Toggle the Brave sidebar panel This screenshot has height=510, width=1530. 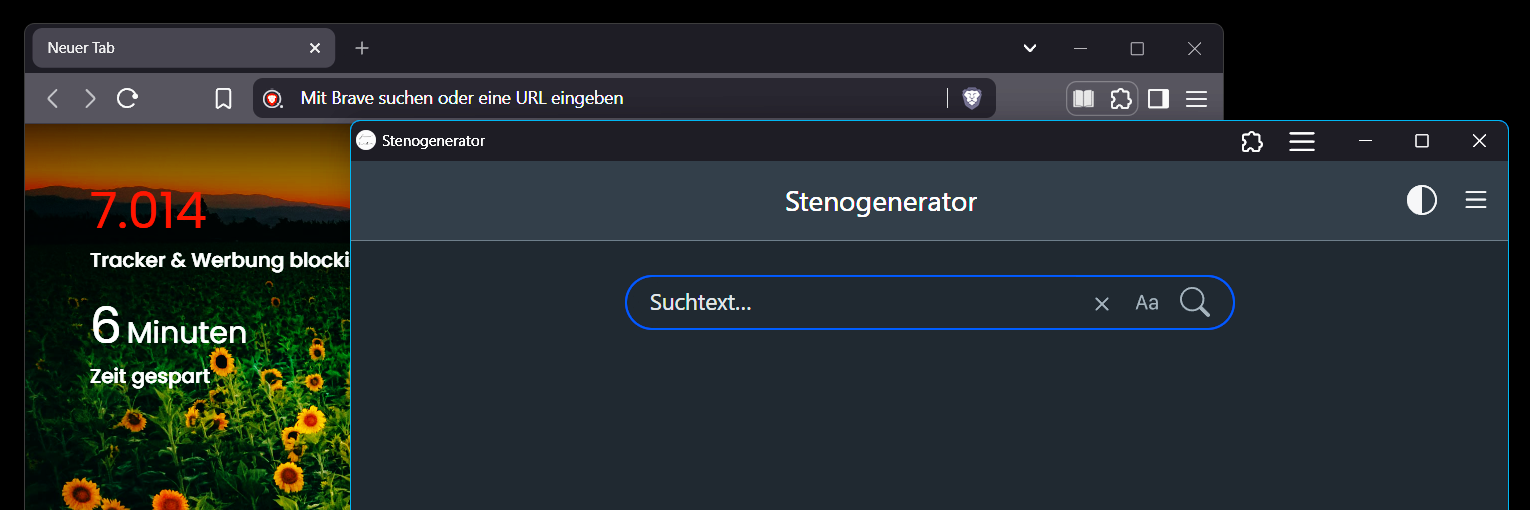click(1158, 98)
